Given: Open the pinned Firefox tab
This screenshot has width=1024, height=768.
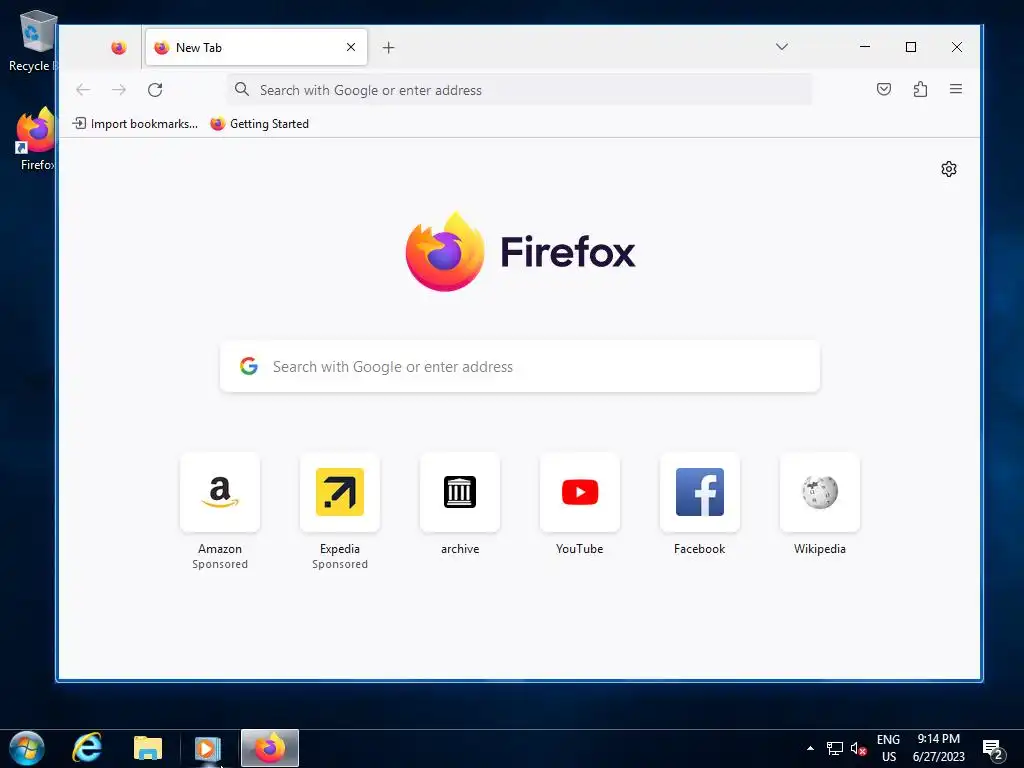Looking at the screenshot, I should click(118, 48).
